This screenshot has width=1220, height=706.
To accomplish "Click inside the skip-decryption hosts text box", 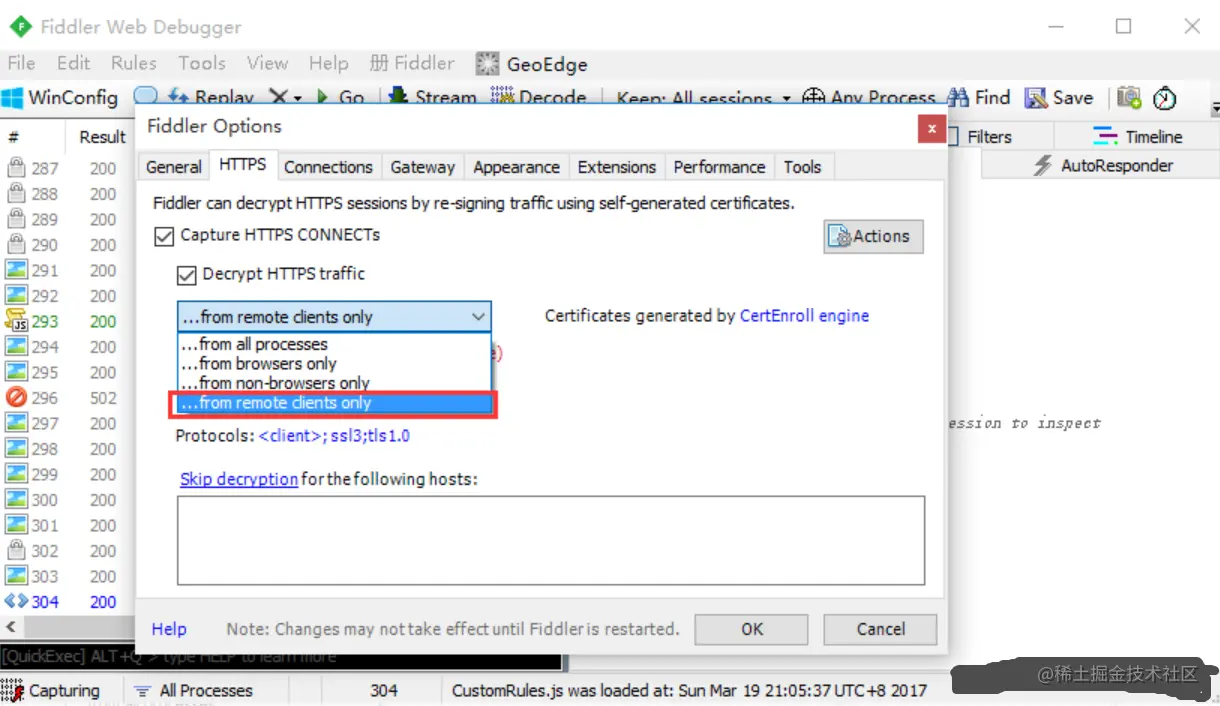I will tap(551, 540).
